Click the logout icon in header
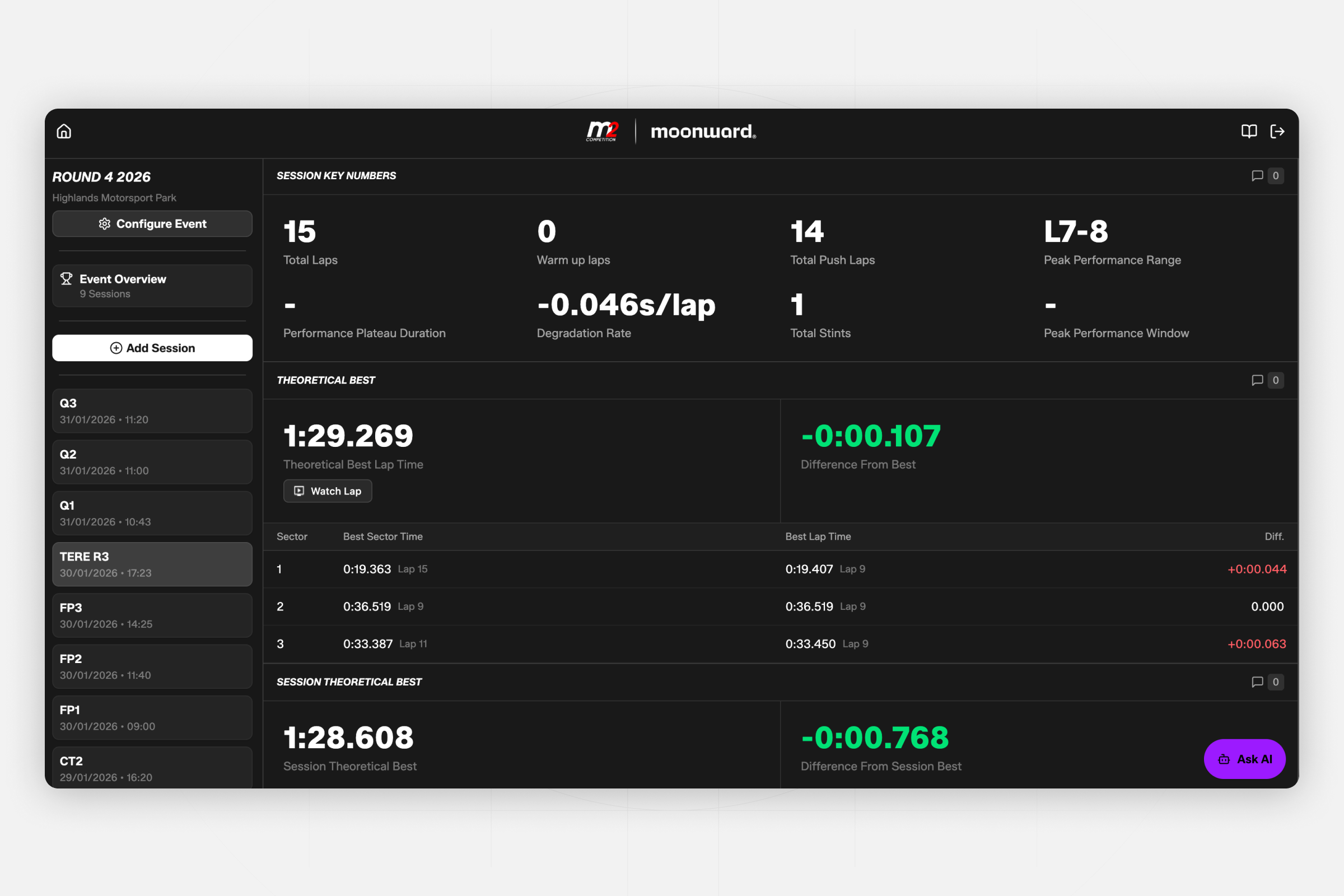This screenshot has width=1344, height=896. click(x=1277, y=132)
